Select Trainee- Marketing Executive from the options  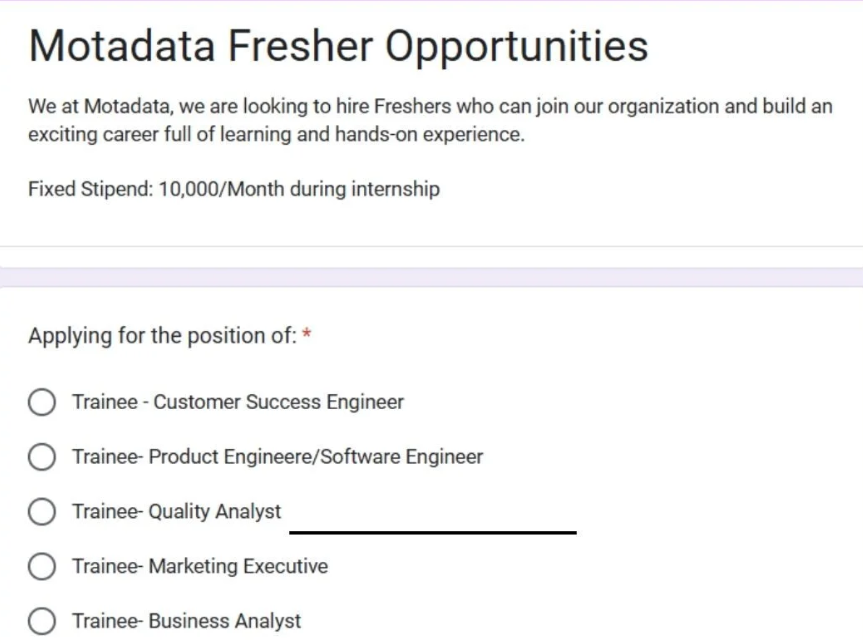click(41, 566)
